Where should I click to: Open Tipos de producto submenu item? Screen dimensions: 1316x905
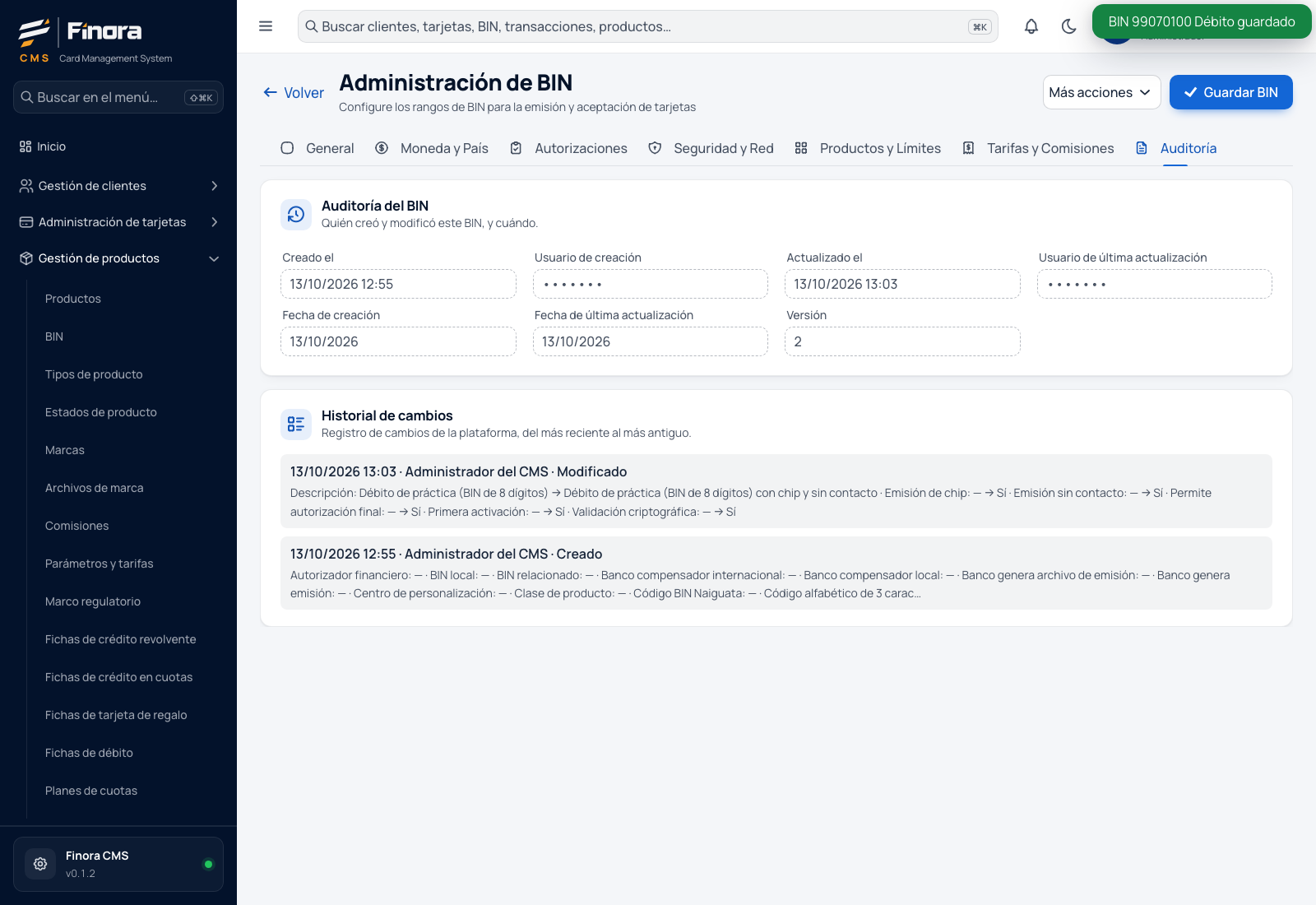(94, 374)
